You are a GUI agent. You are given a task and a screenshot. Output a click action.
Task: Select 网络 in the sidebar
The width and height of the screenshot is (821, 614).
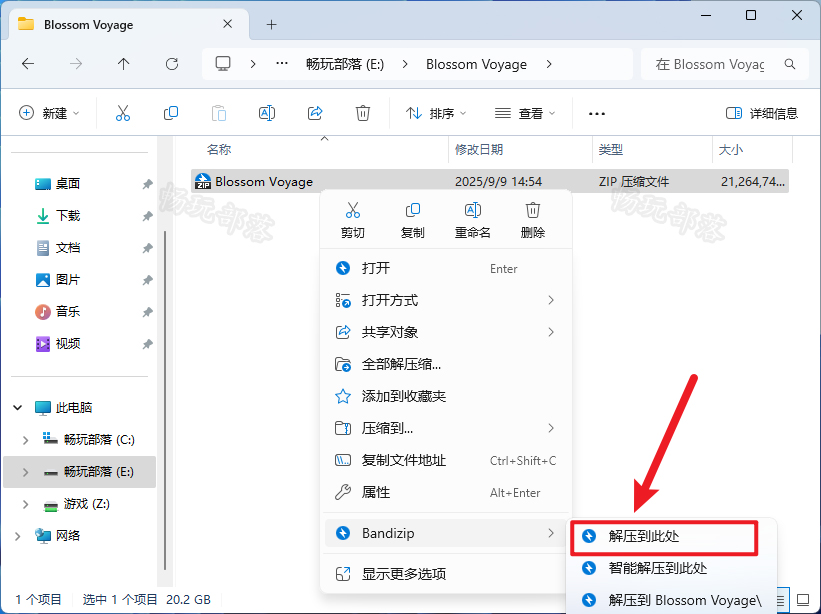click(68, 535)
